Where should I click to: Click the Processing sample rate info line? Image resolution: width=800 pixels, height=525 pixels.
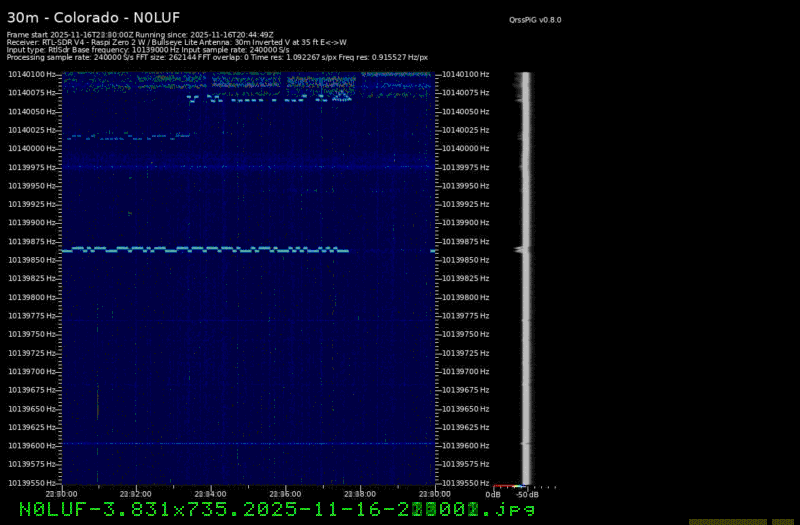point(217,57)
